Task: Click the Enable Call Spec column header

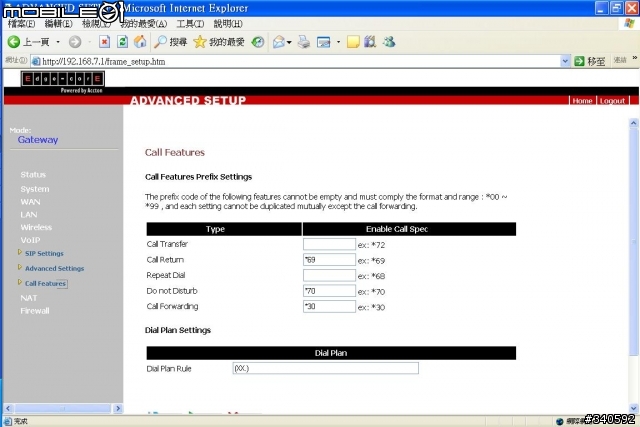Action: (x=409, y=229)
